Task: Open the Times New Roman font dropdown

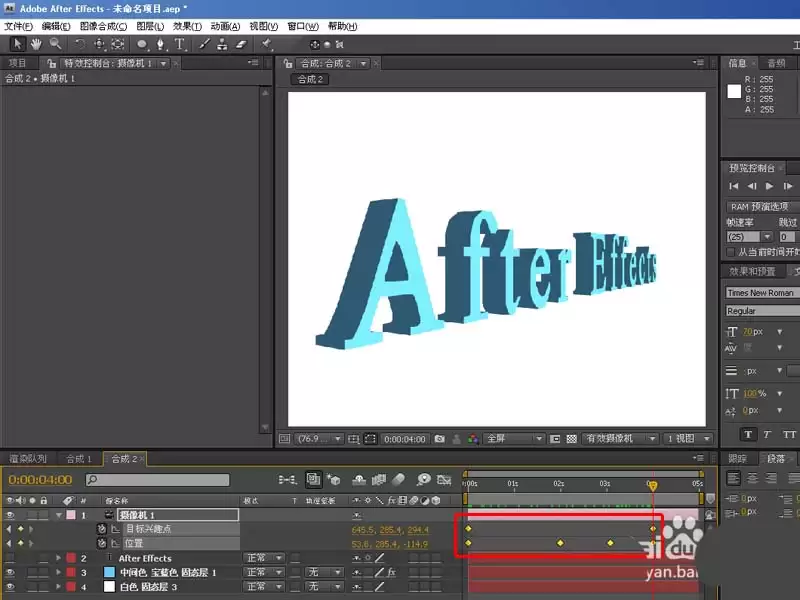Action: [x=762, y=293]
